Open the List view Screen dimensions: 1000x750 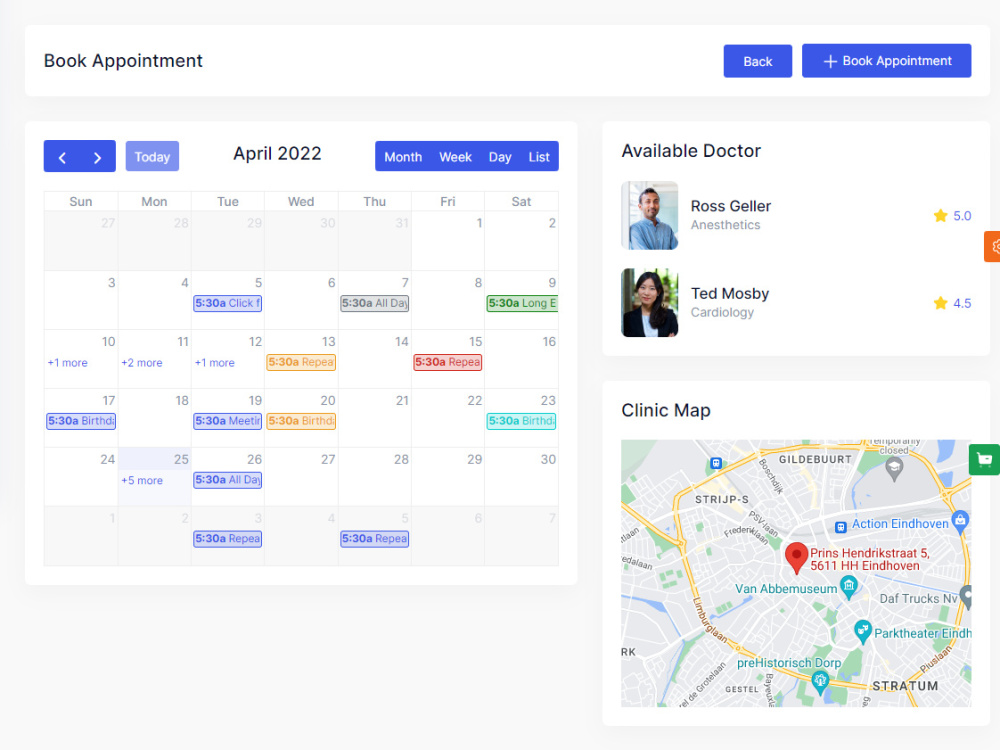click(x=539, y=156)
